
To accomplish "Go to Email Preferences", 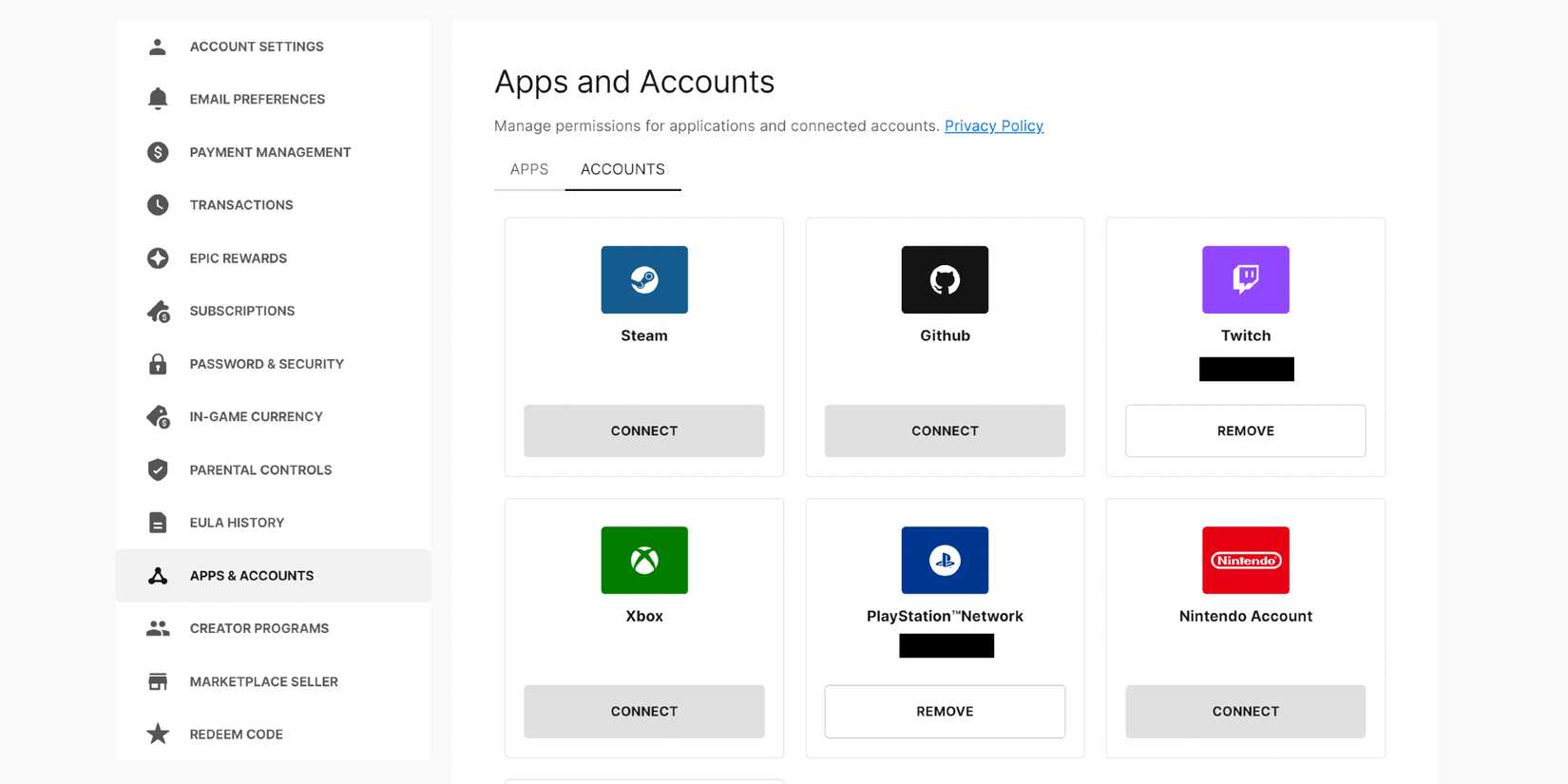I will 273,99.
